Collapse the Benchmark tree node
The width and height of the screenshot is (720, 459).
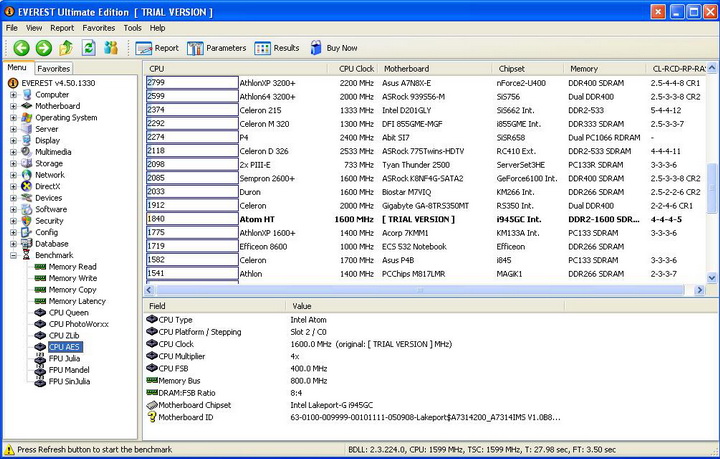(13, 255)
